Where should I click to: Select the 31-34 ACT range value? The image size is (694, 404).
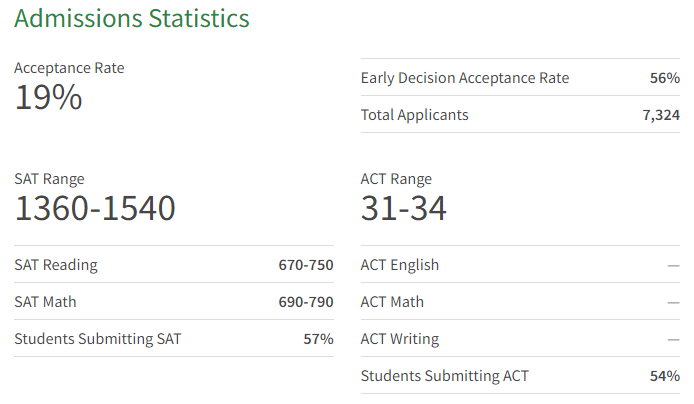click(403, 208)
